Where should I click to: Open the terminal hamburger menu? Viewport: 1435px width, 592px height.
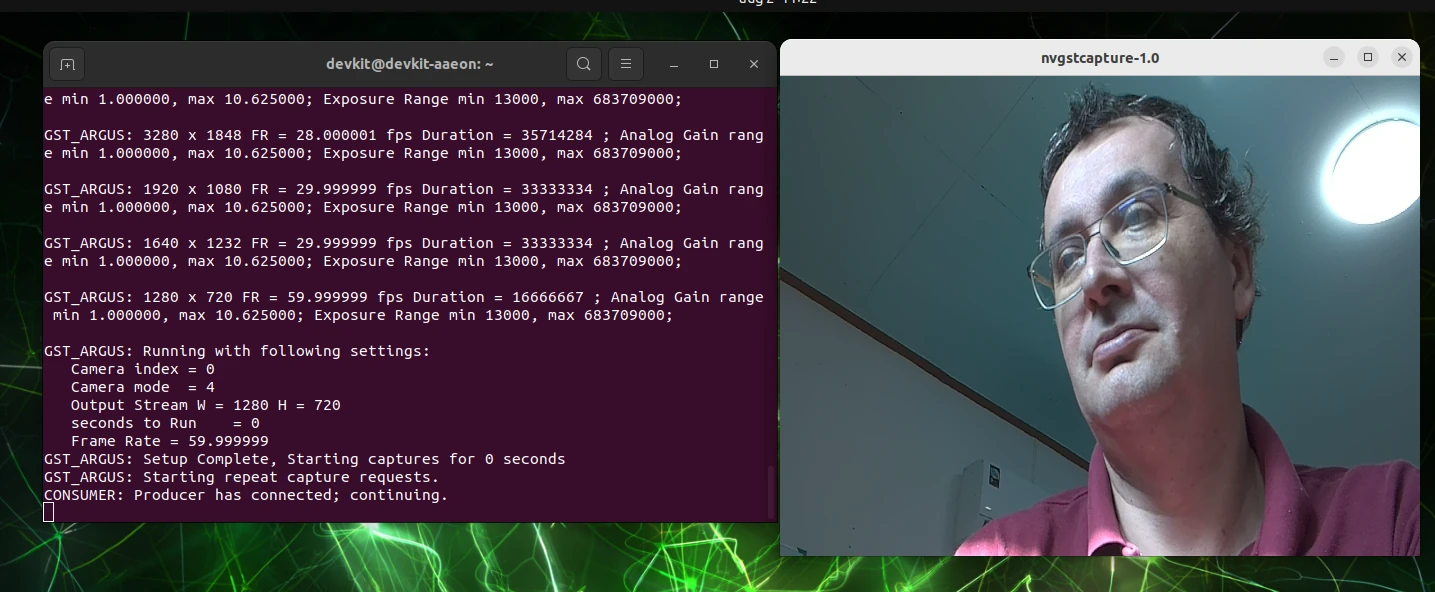(626, 65)
